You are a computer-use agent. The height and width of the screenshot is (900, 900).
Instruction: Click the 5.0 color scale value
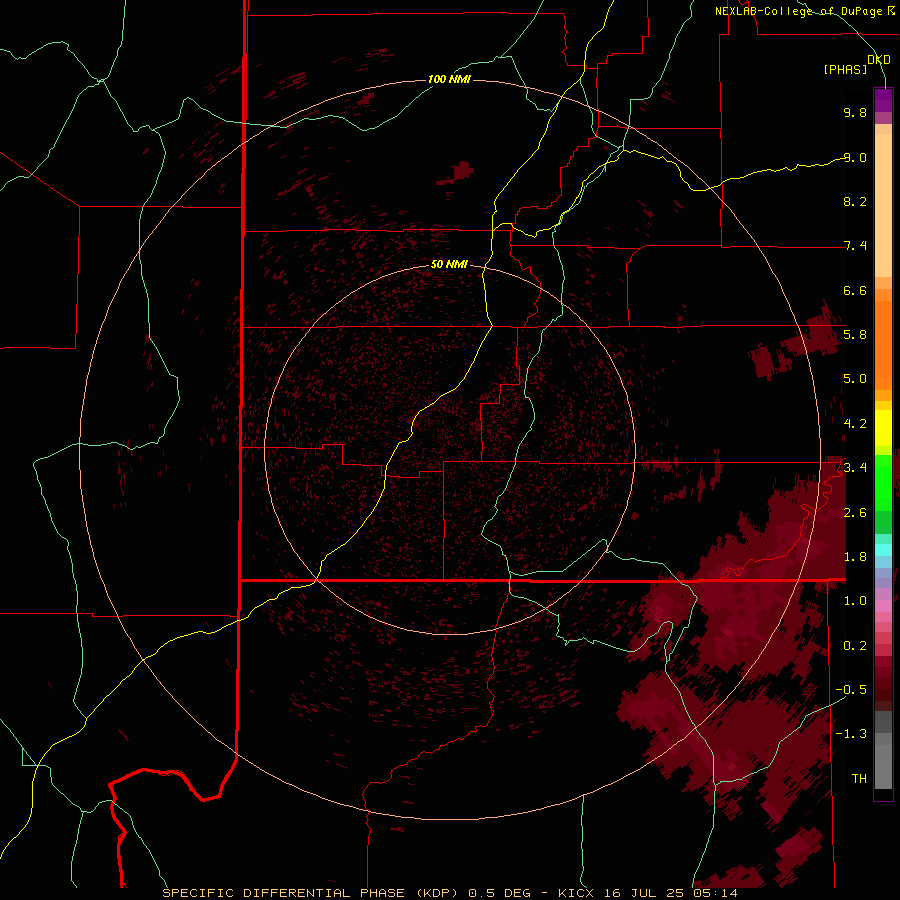point(855,379)
